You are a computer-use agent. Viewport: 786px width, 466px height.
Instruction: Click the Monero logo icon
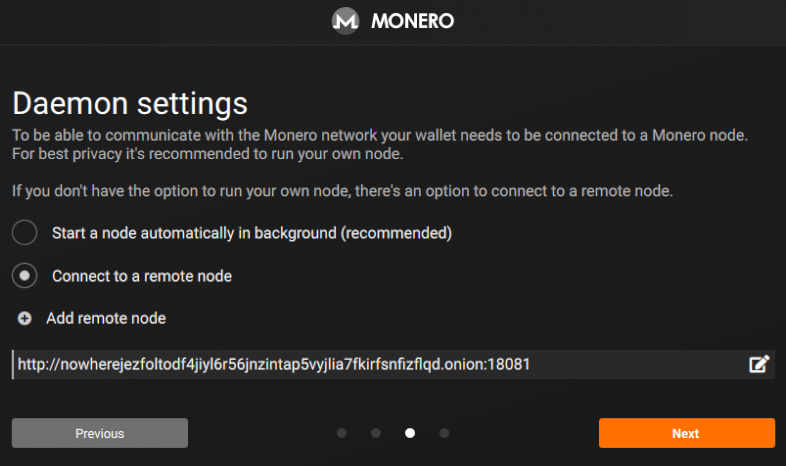click(x=345, y=21)
